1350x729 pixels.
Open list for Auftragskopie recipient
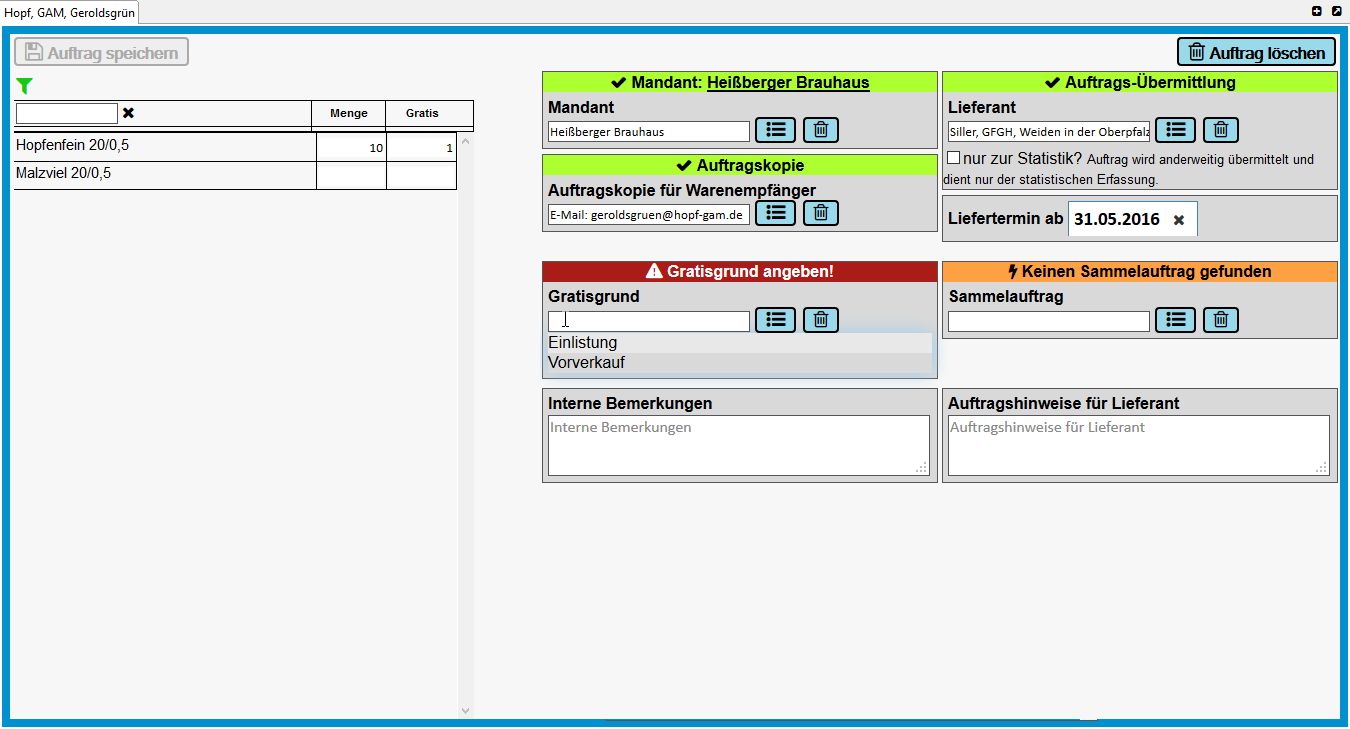coord(775,213)
